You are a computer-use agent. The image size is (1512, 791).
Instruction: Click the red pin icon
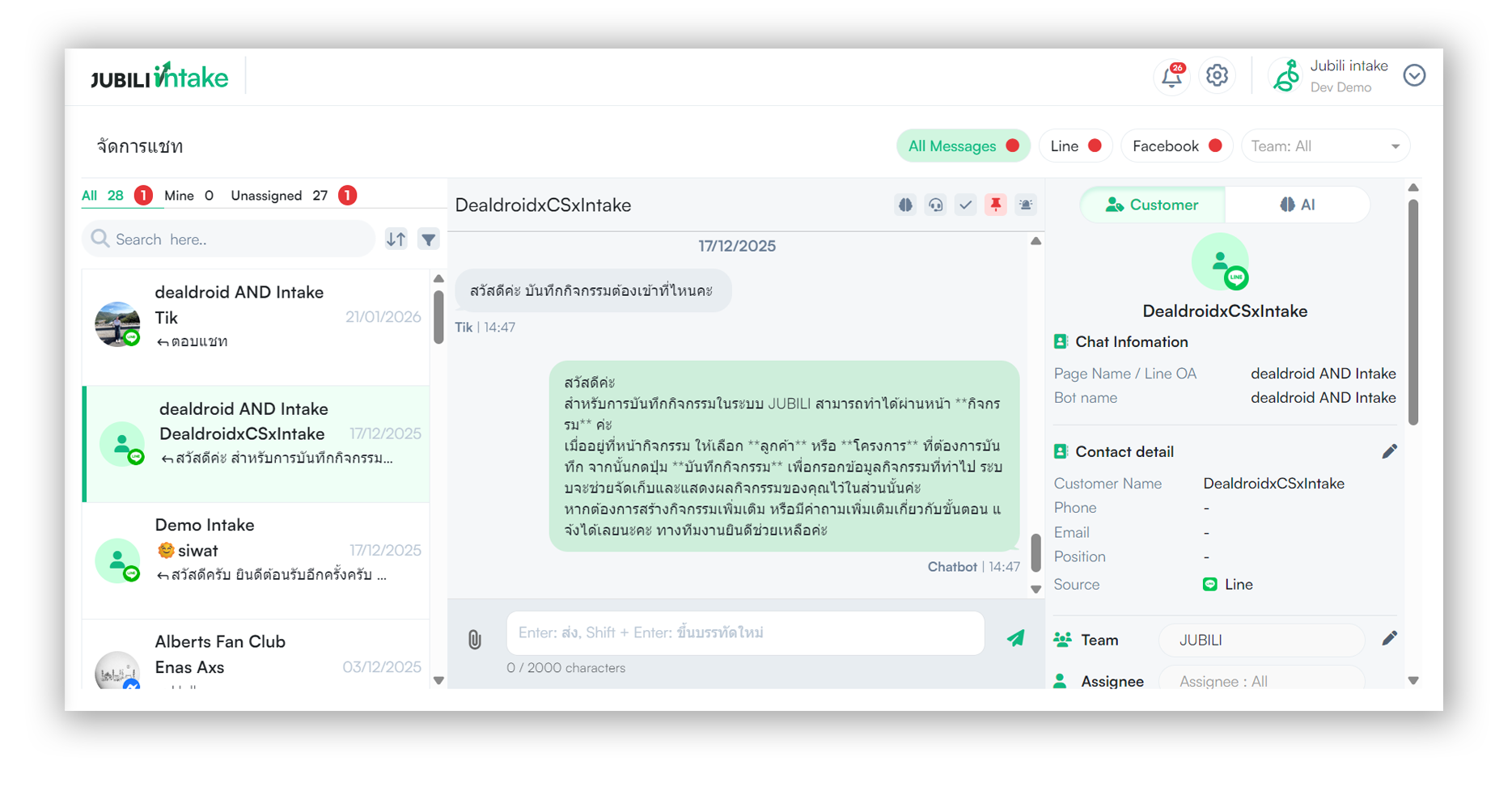click(x=995, y=205)
